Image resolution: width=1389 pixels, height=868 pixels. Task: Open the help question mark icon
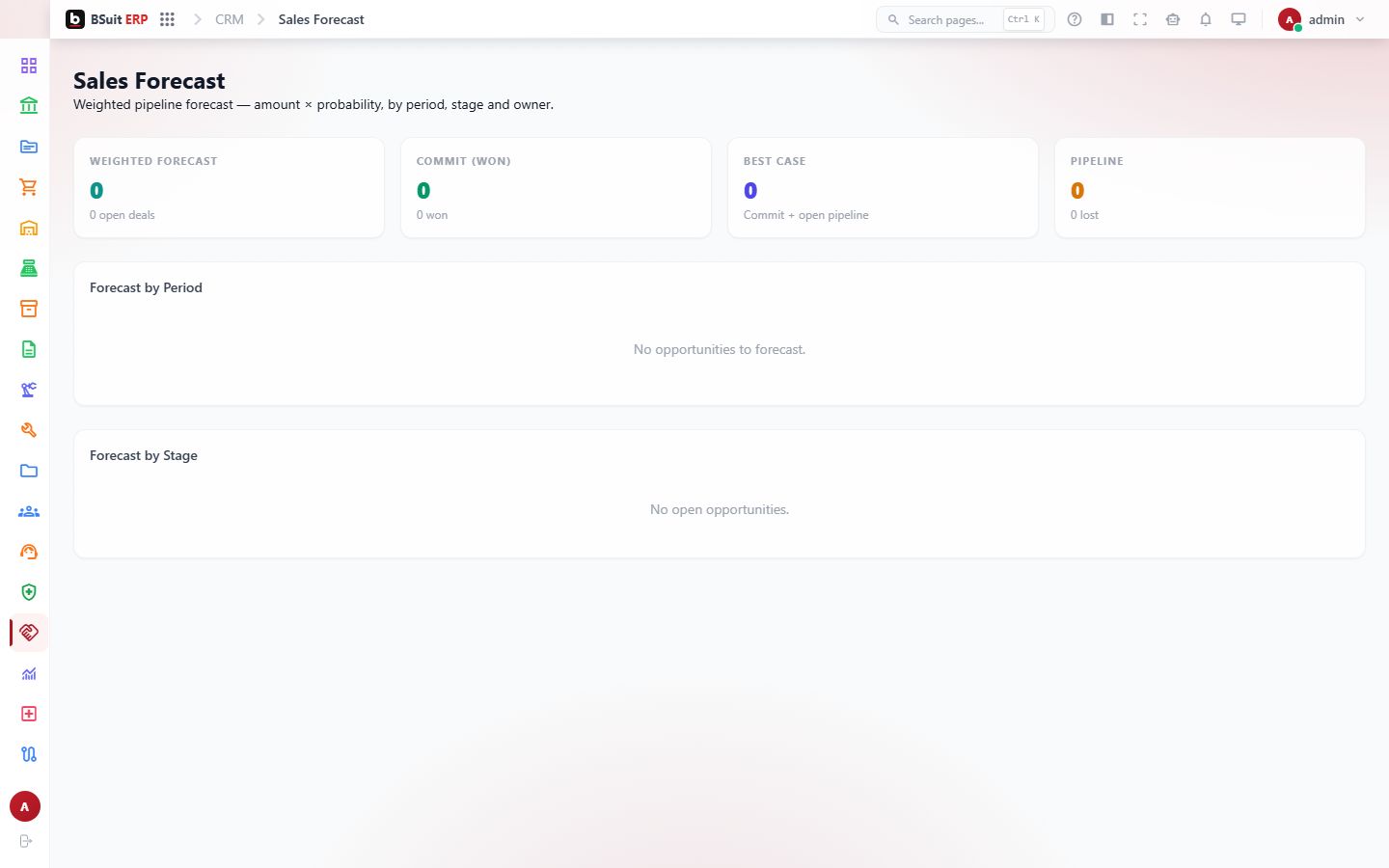1075,19
